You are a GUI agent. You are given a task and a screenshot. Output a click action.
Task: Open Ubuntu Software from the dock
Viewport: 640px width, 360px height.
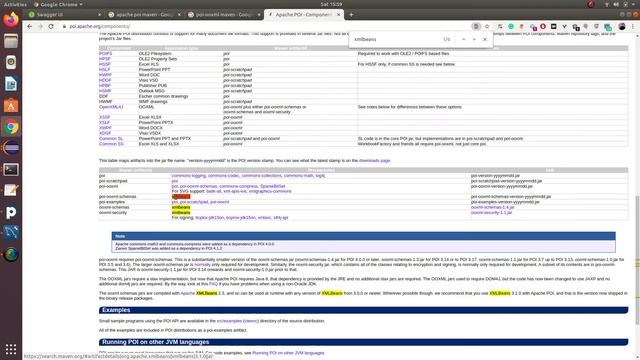(x=11, y=105)
